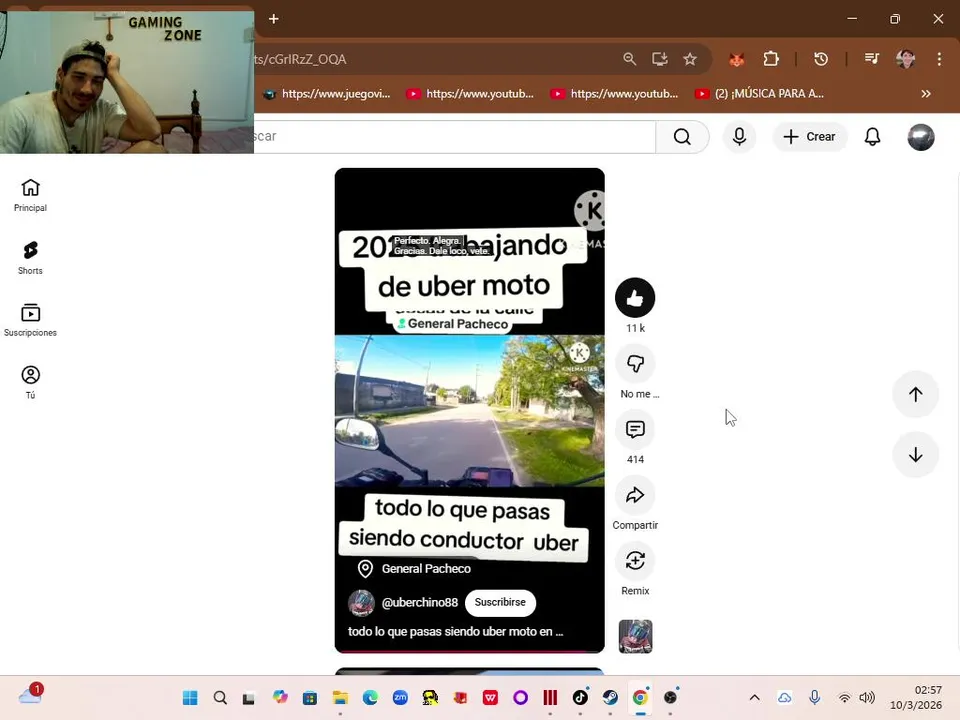Open the media control icon

pyautogui.click(x=872, y=59)
